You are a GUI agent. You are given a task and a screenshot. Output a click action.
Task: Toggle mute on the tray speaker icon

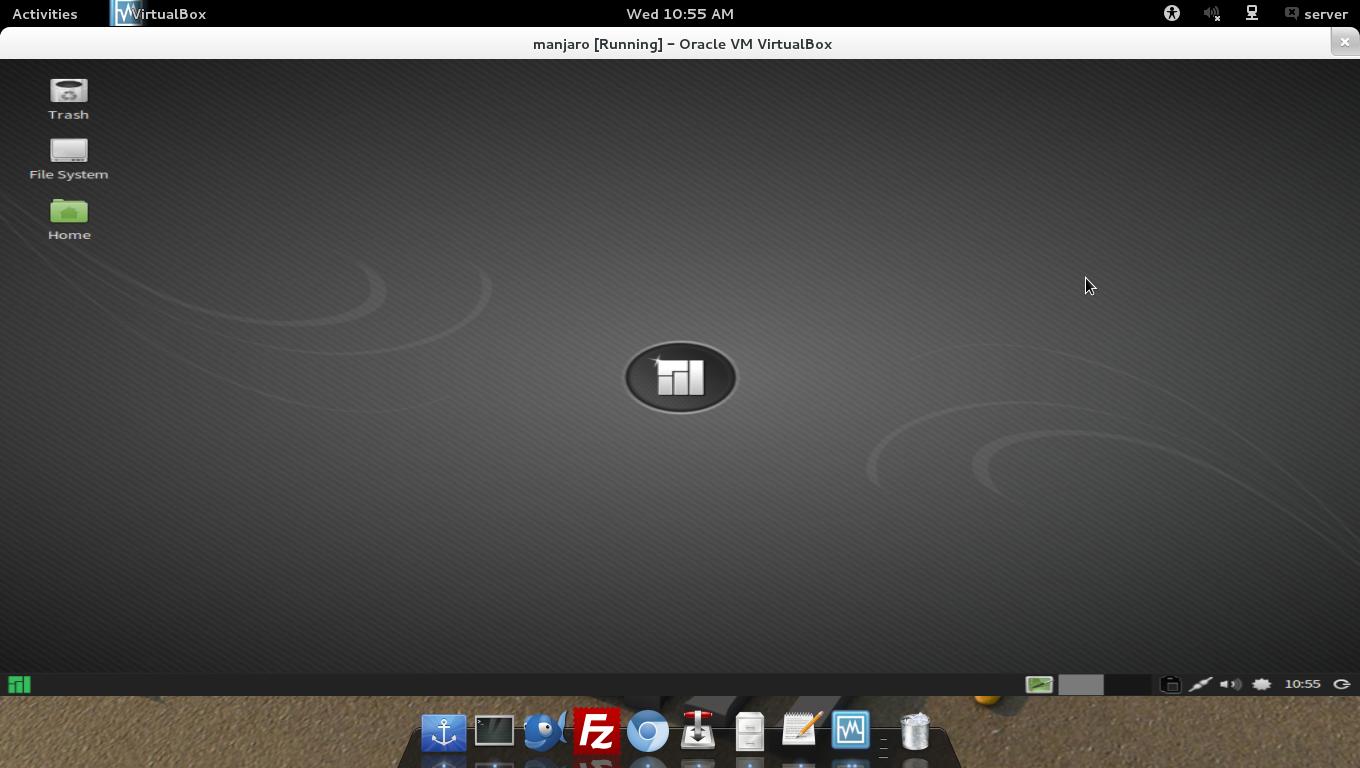1231,684
